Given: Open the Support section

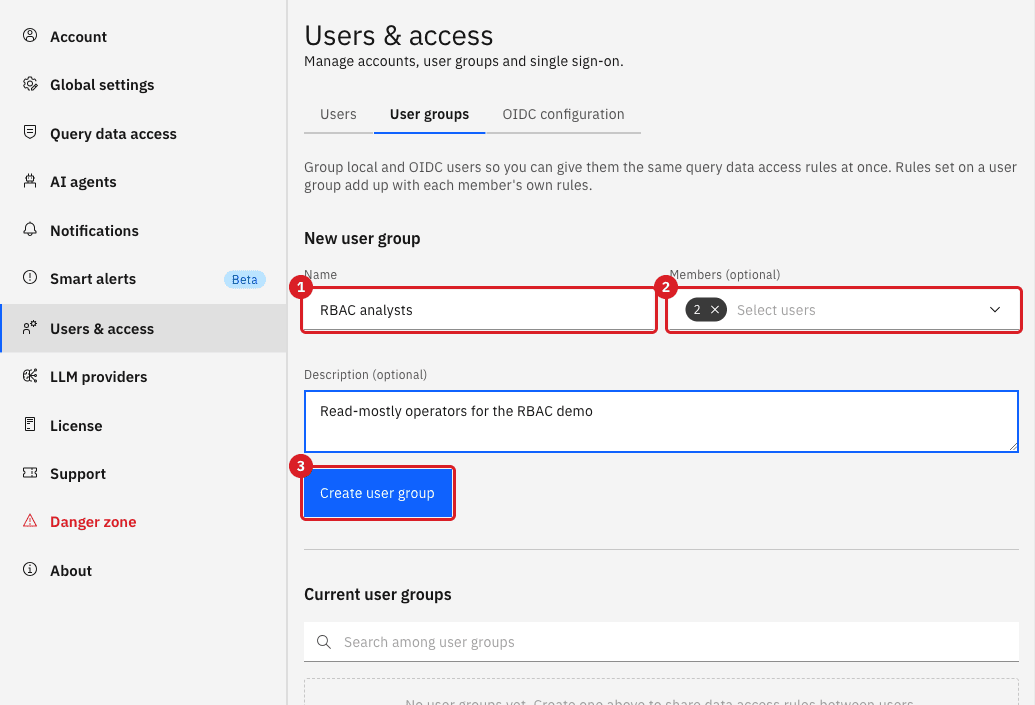Looking at the screenshot, I should click(x=143, y=474).
